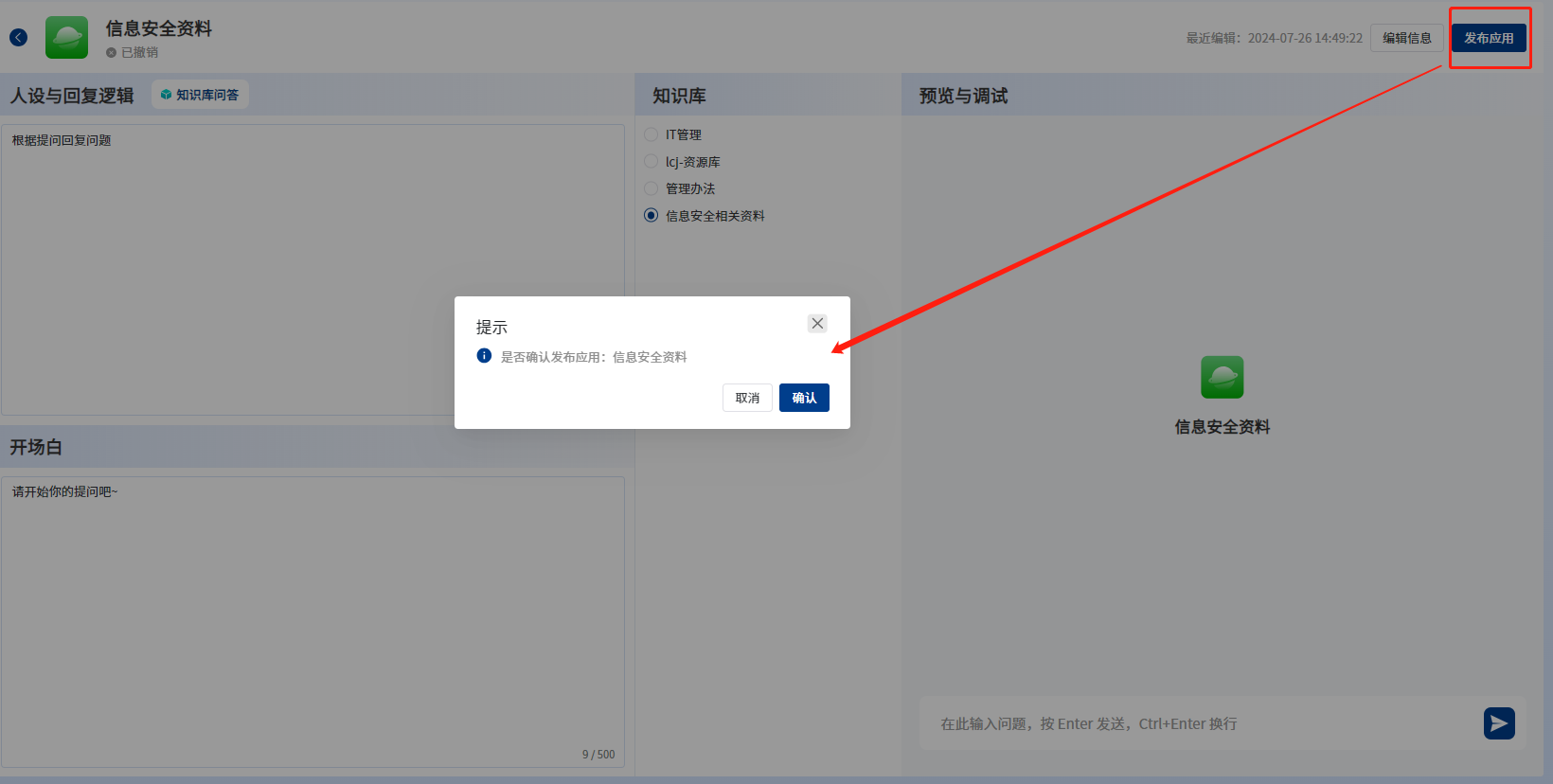Select 信息安全相关资料 radio button
1553x784 pixels.
652,216
